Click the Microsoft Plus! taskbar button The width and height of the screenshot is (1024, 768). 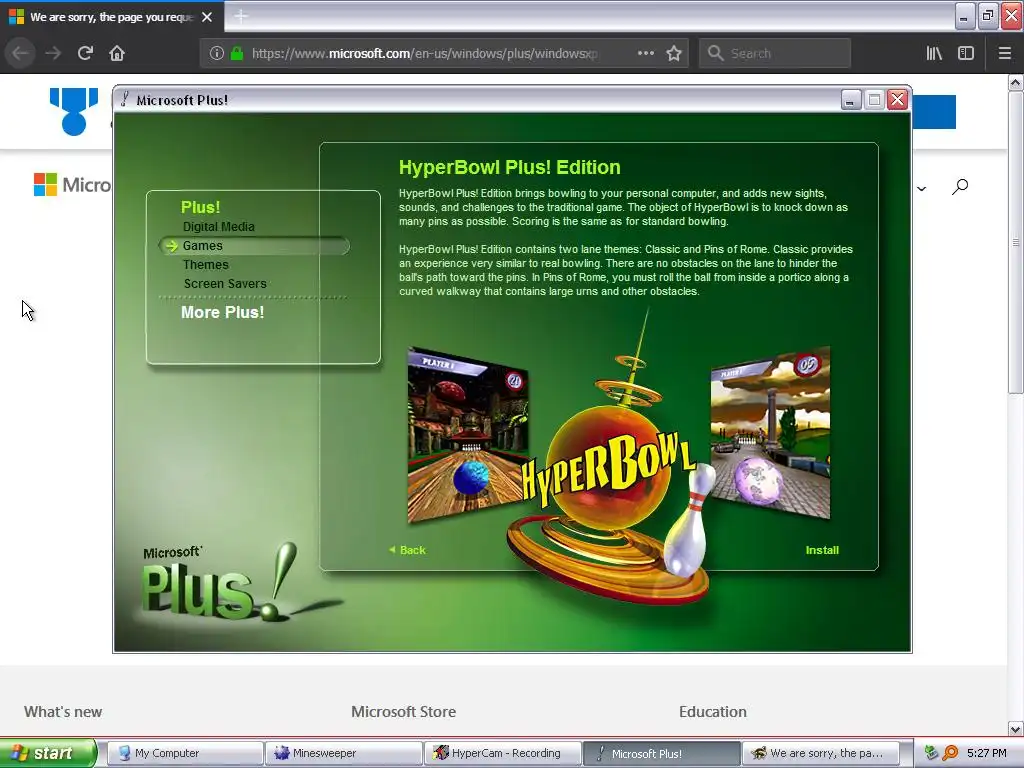click(x=661, y=753)
